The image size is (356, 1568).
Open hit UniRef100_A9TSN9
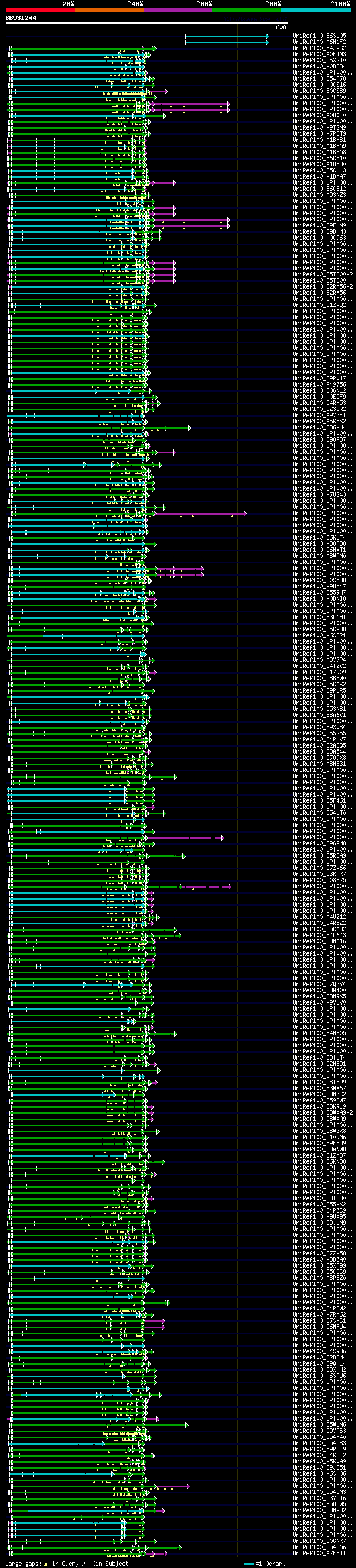[x=319, y=128]
